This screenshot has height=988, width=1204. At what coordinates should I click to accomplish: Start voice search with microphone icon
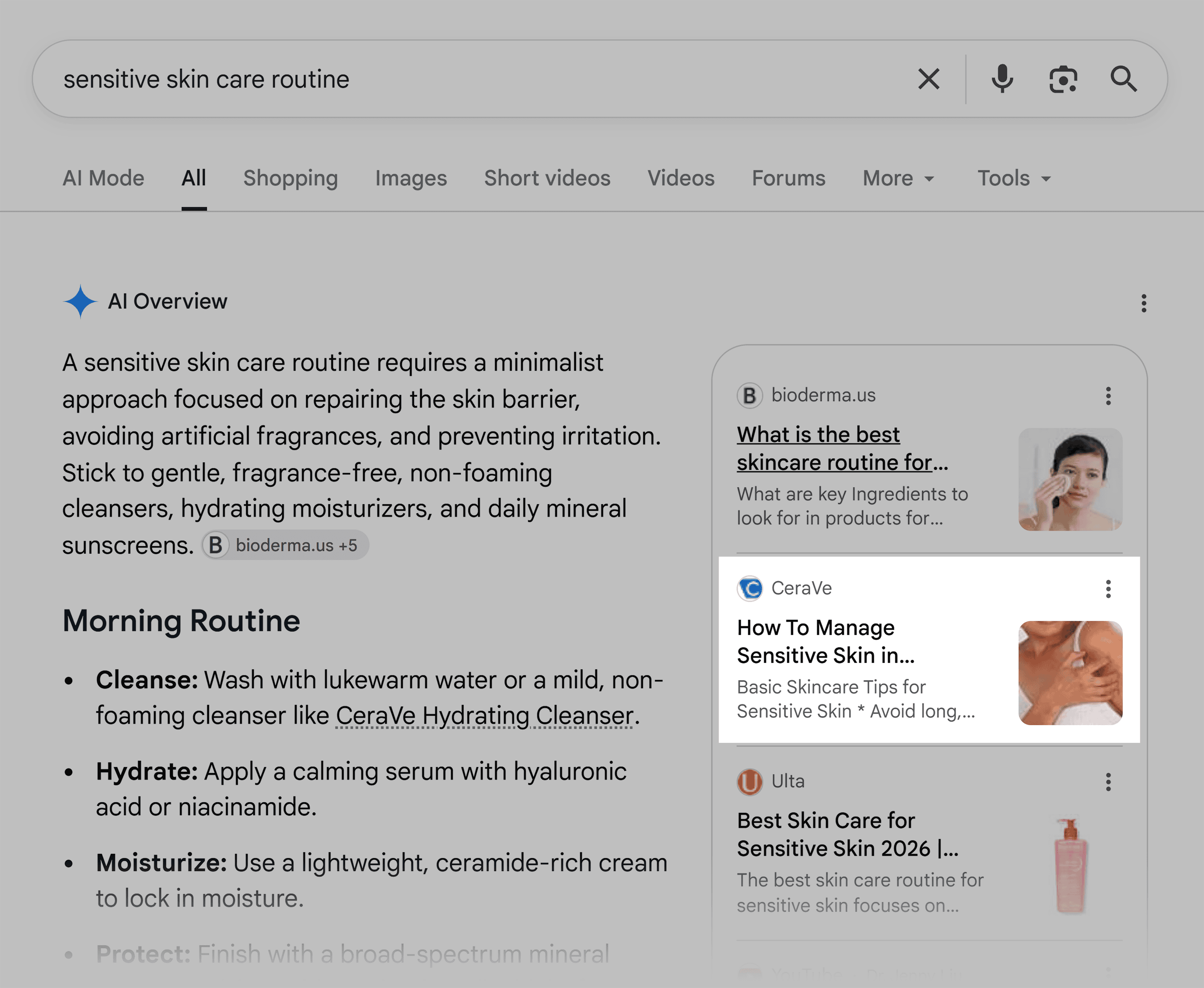click(x=1002, y=79)
